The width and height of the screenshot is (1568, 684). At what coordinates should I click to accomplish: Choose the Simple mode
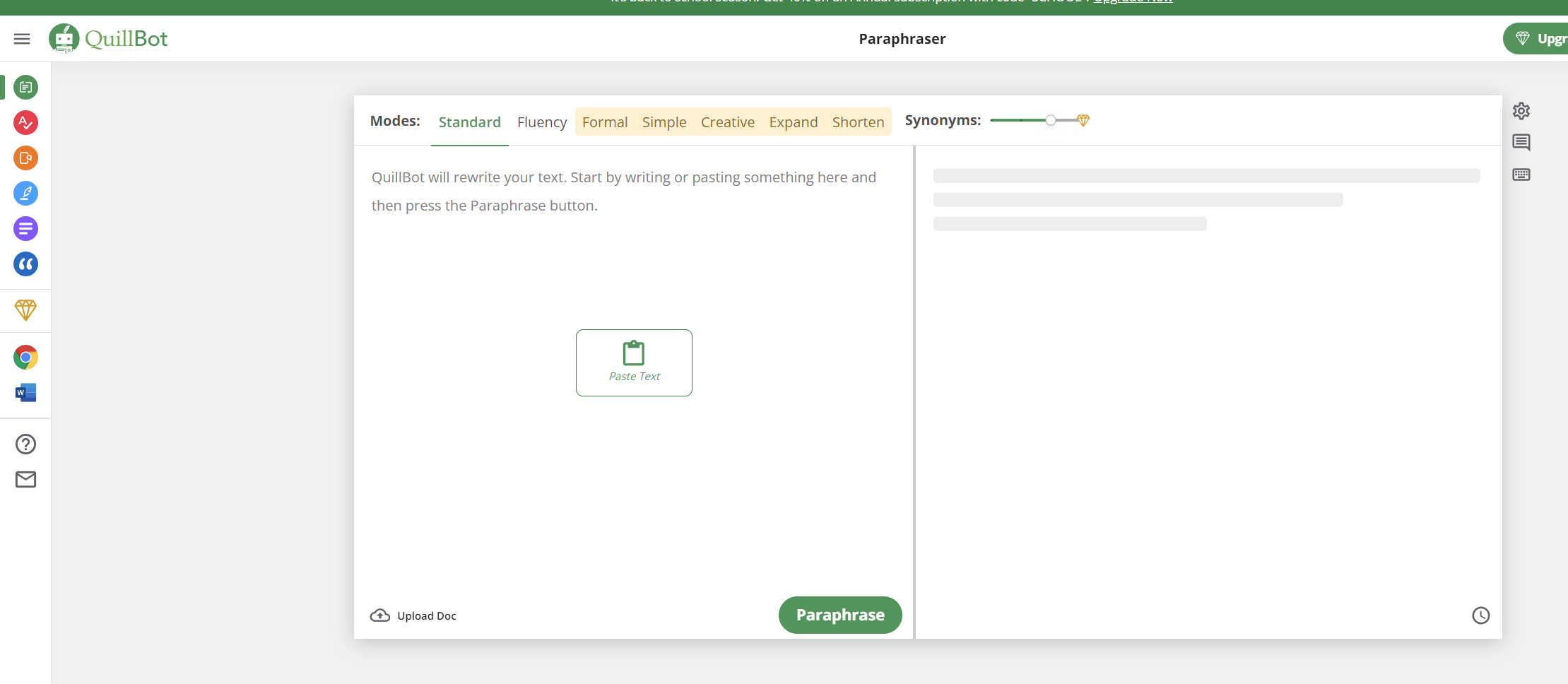tap(664, 122)
